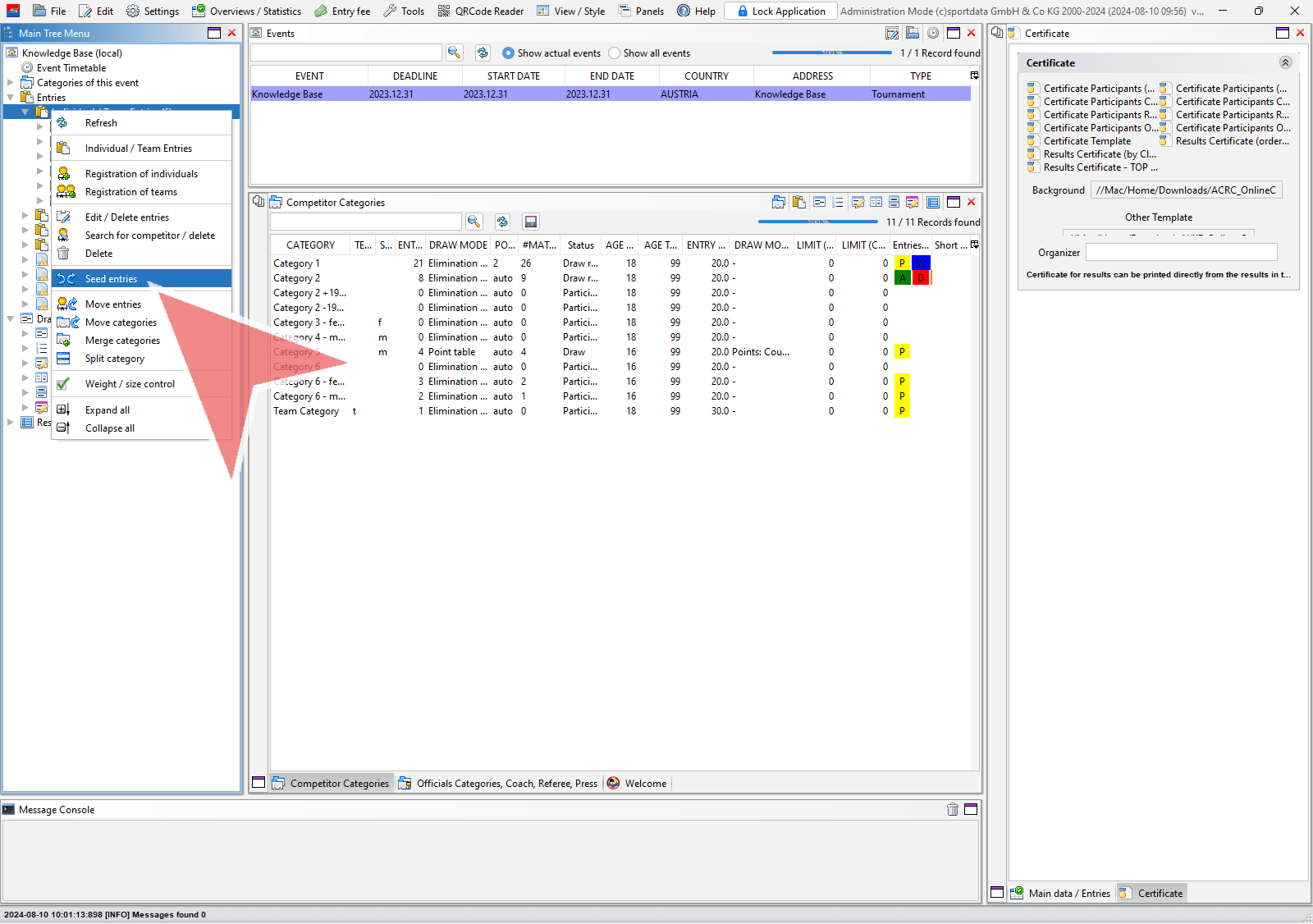Click the Organizer input field
This screenshot has height=924, width=1313.
coord(1182,252)
